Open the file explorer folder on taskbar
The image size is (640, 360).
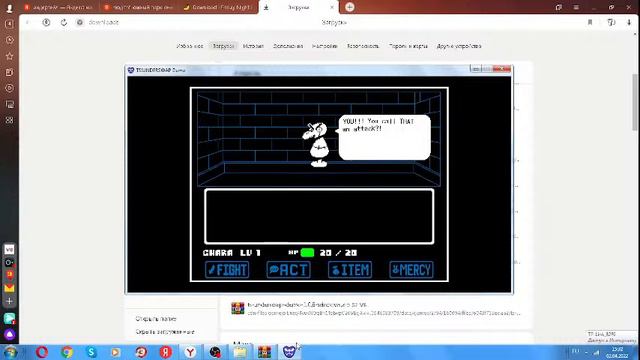240,352
